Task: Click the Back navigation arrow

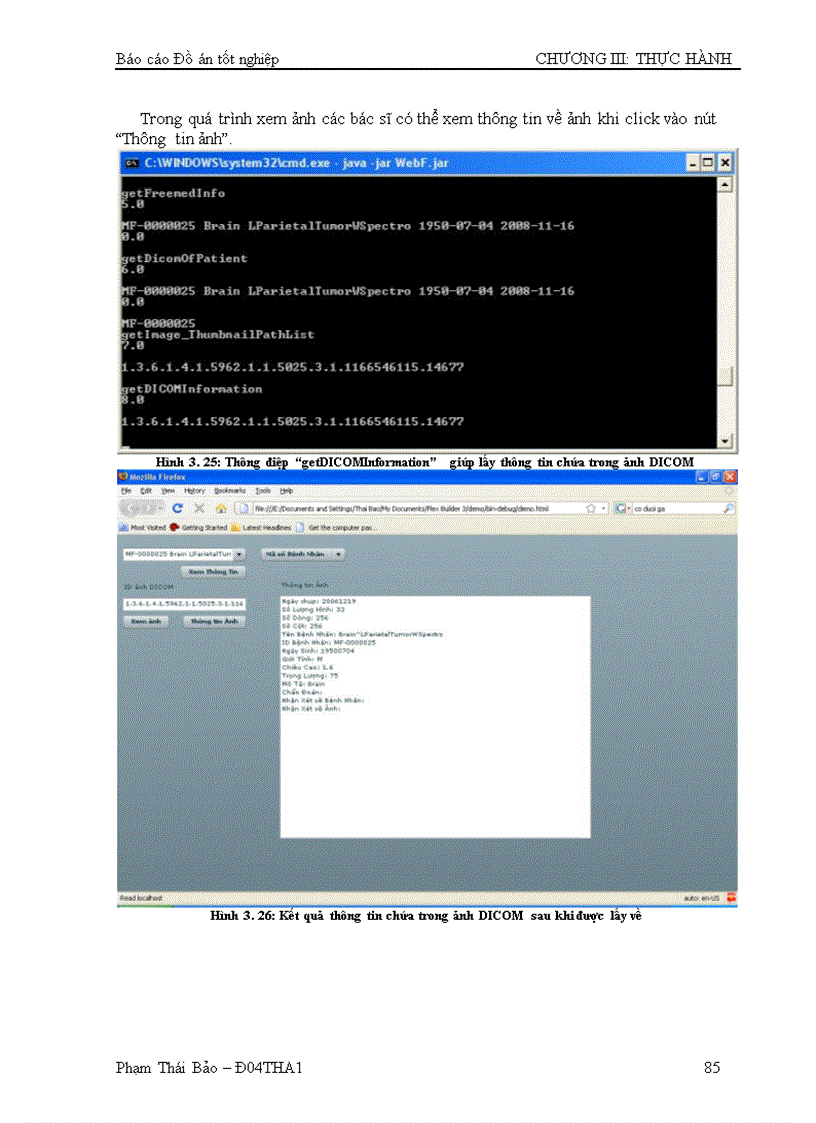Action: 131,507
